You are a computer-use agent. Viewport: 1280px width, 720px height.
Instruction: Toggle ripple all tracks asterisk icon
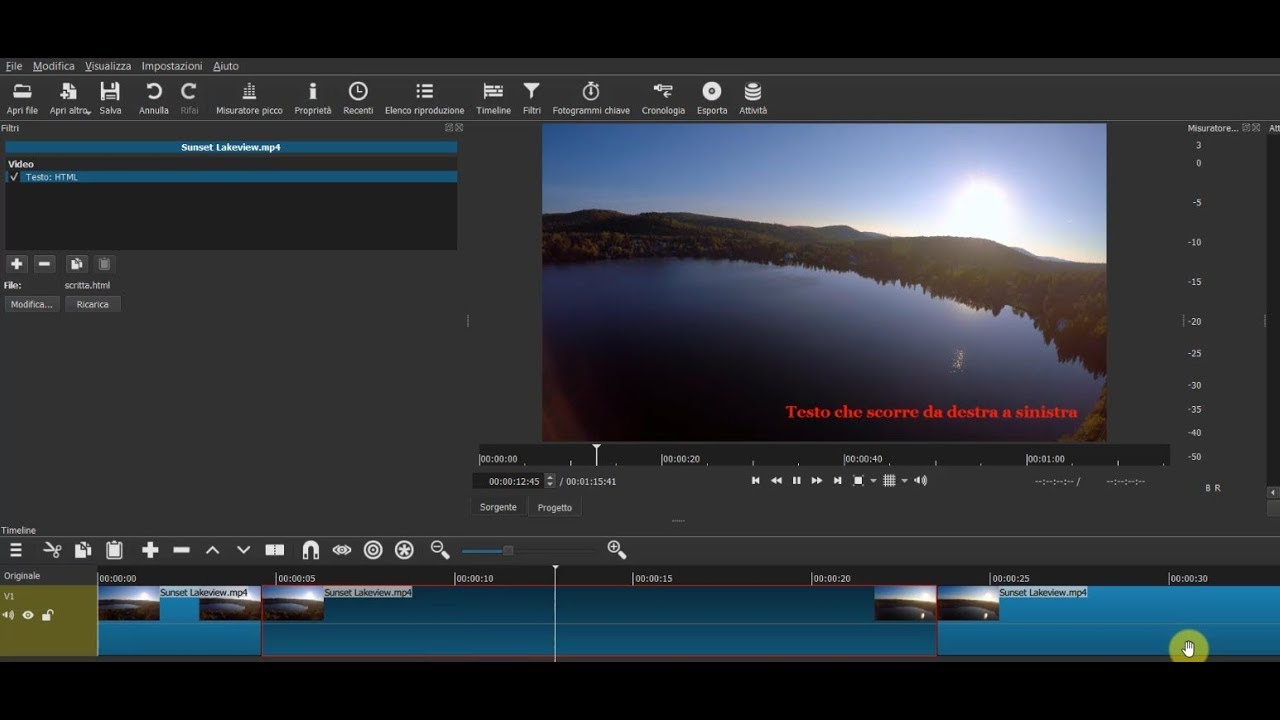point(404,550)
